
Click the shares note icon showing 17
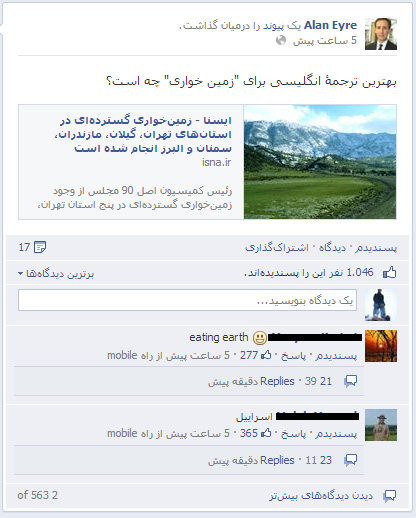point(40,247)
